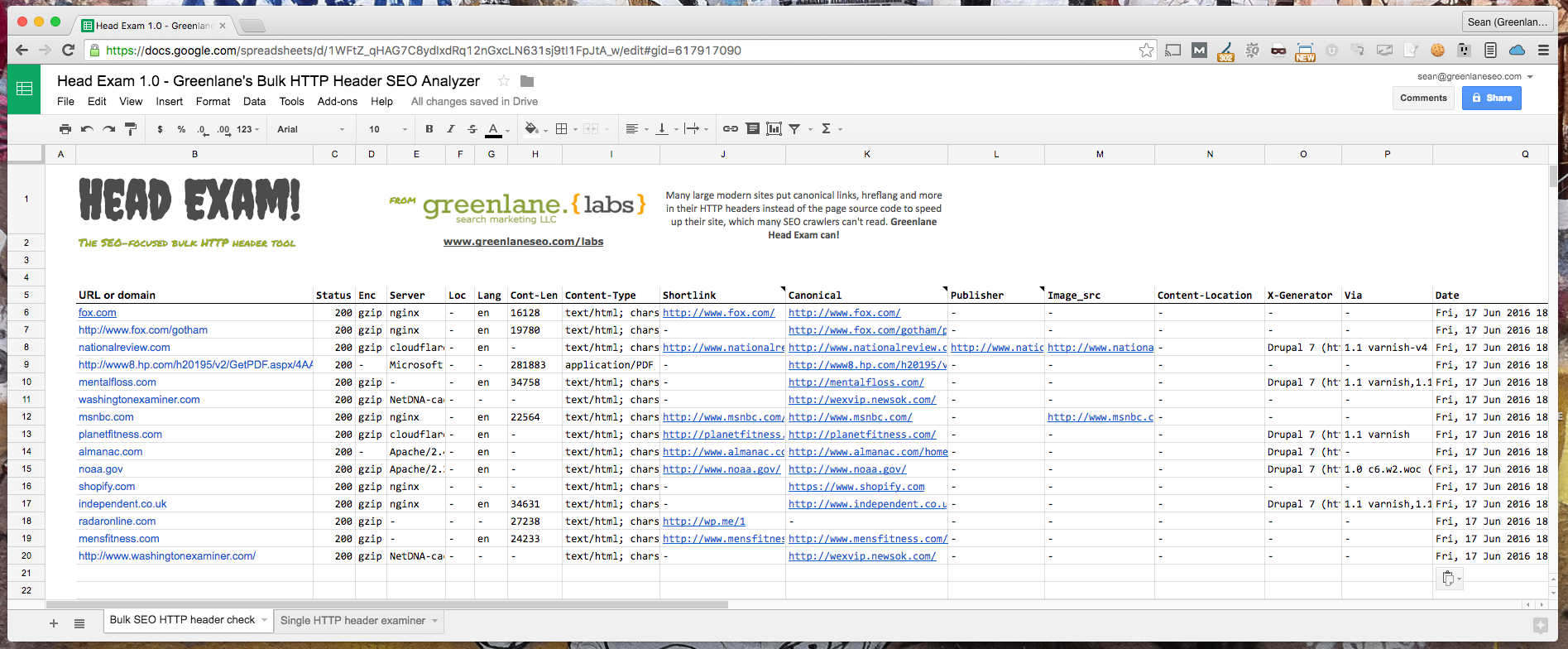Click the browser address bar URL
Image resolution: width=1568 pixels, height=649 pixels.
point(423,50)
